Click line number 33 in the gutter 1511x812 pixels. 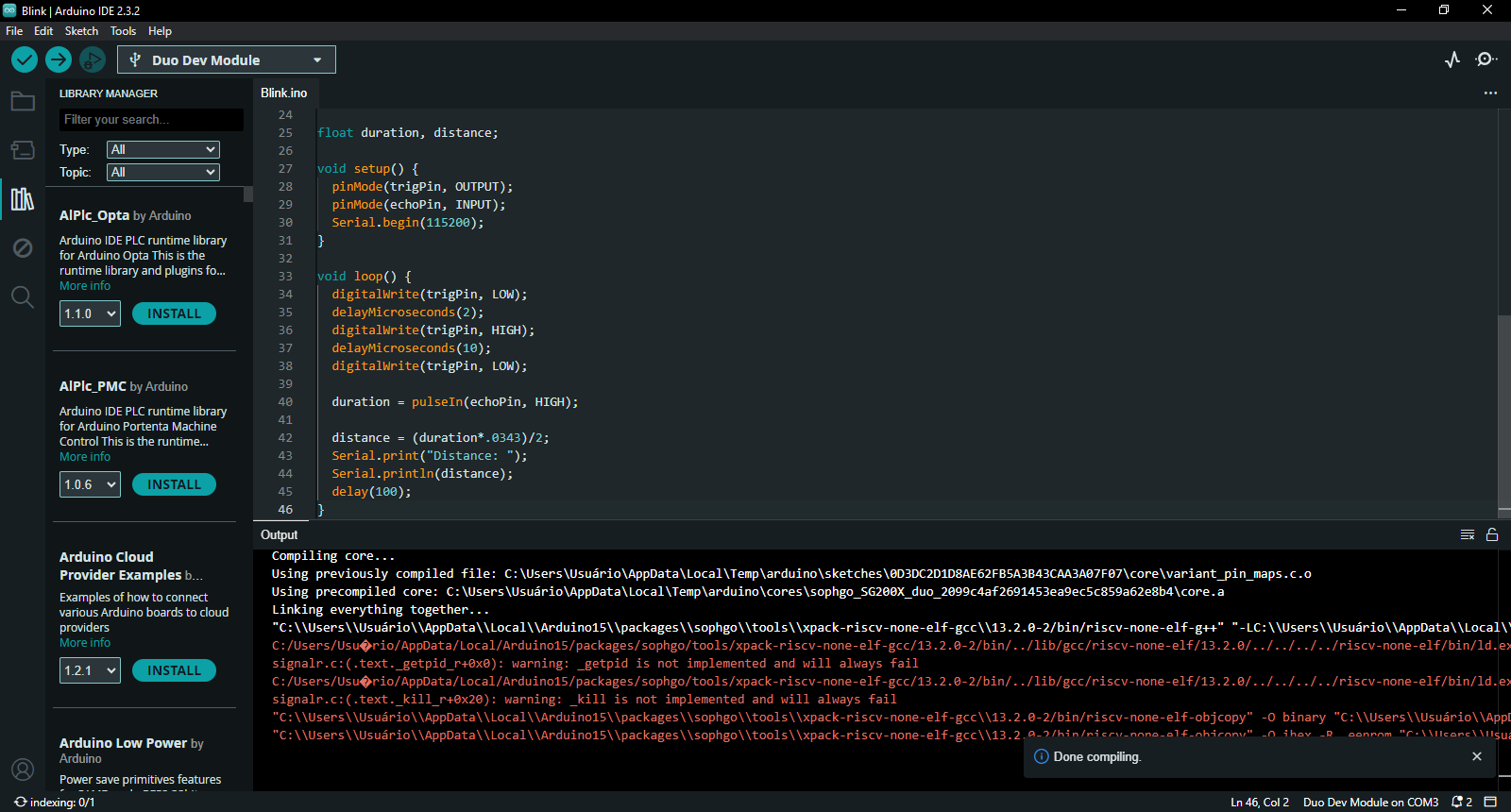pyautogui.click(x=285, y=277)
